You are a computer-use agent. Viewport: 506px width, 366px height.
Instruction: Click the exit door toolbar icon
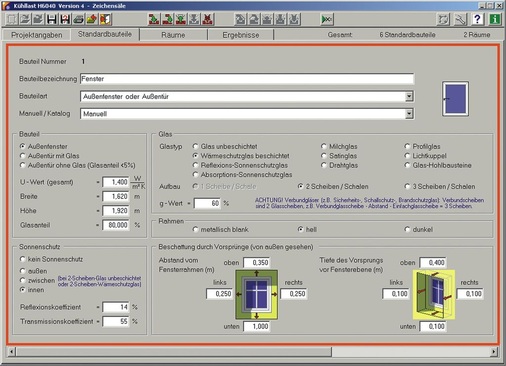[x=105, y=19]
